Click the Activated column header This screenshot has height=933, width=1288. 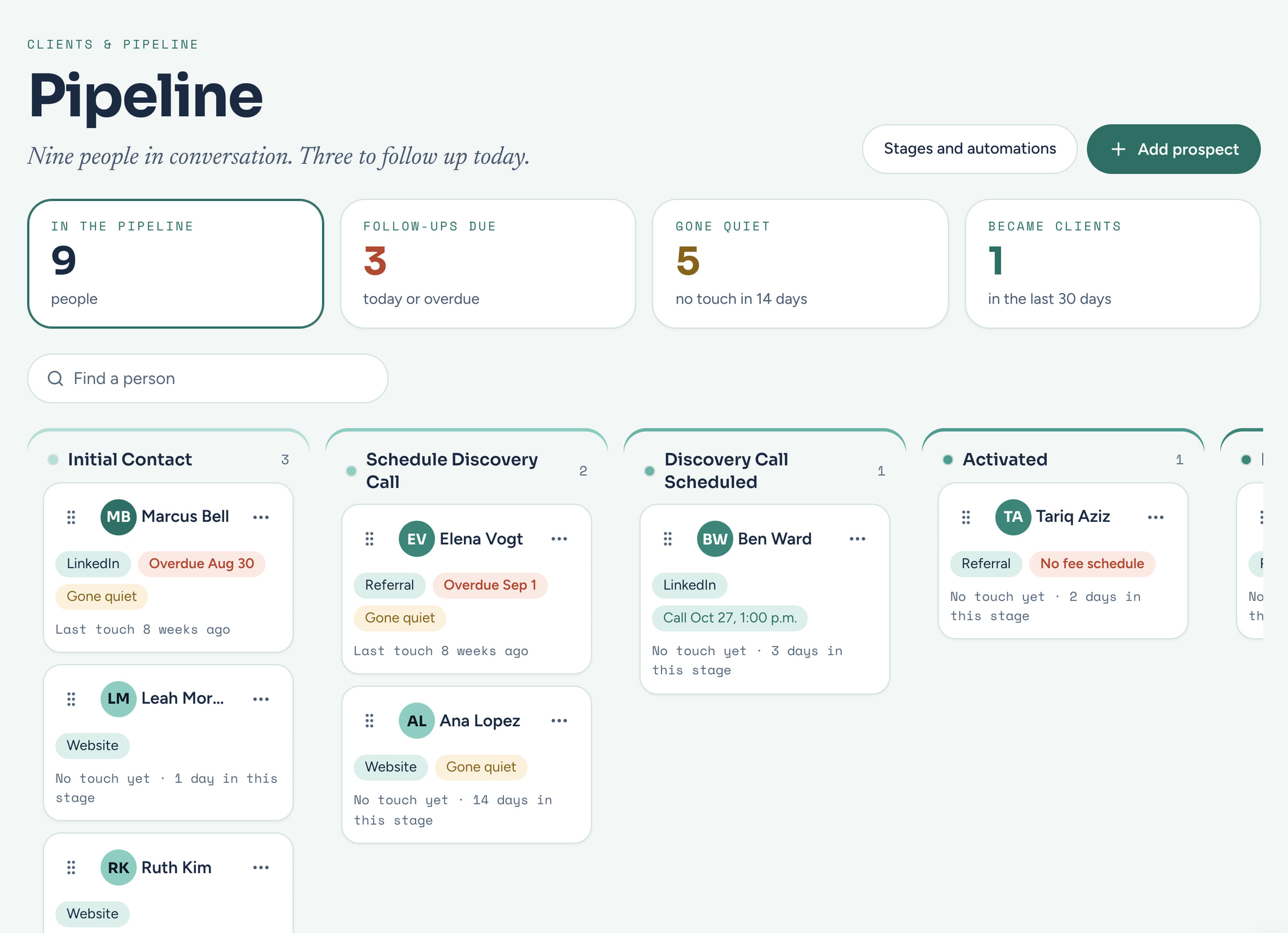(x=1004, y=459)
